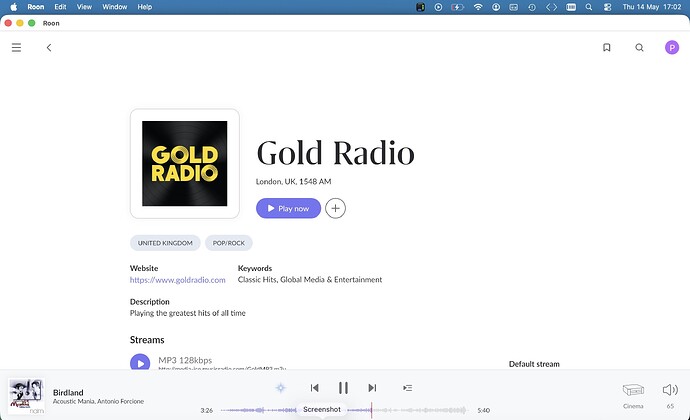The image size is (690, 420).
Task: Open the Edit menu
Action: pyautogui.click(x=60, y=7)
